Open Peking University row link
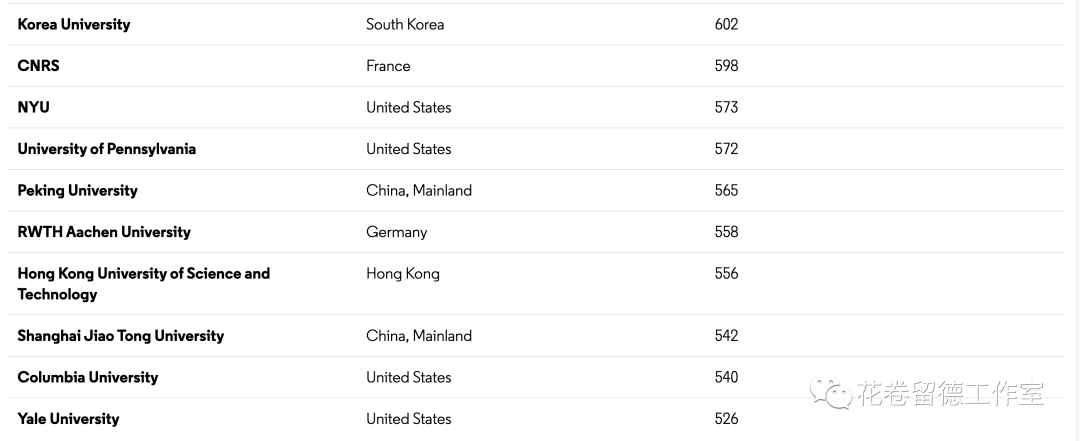This screenshot has height=441, width=1080. [77, 191]
